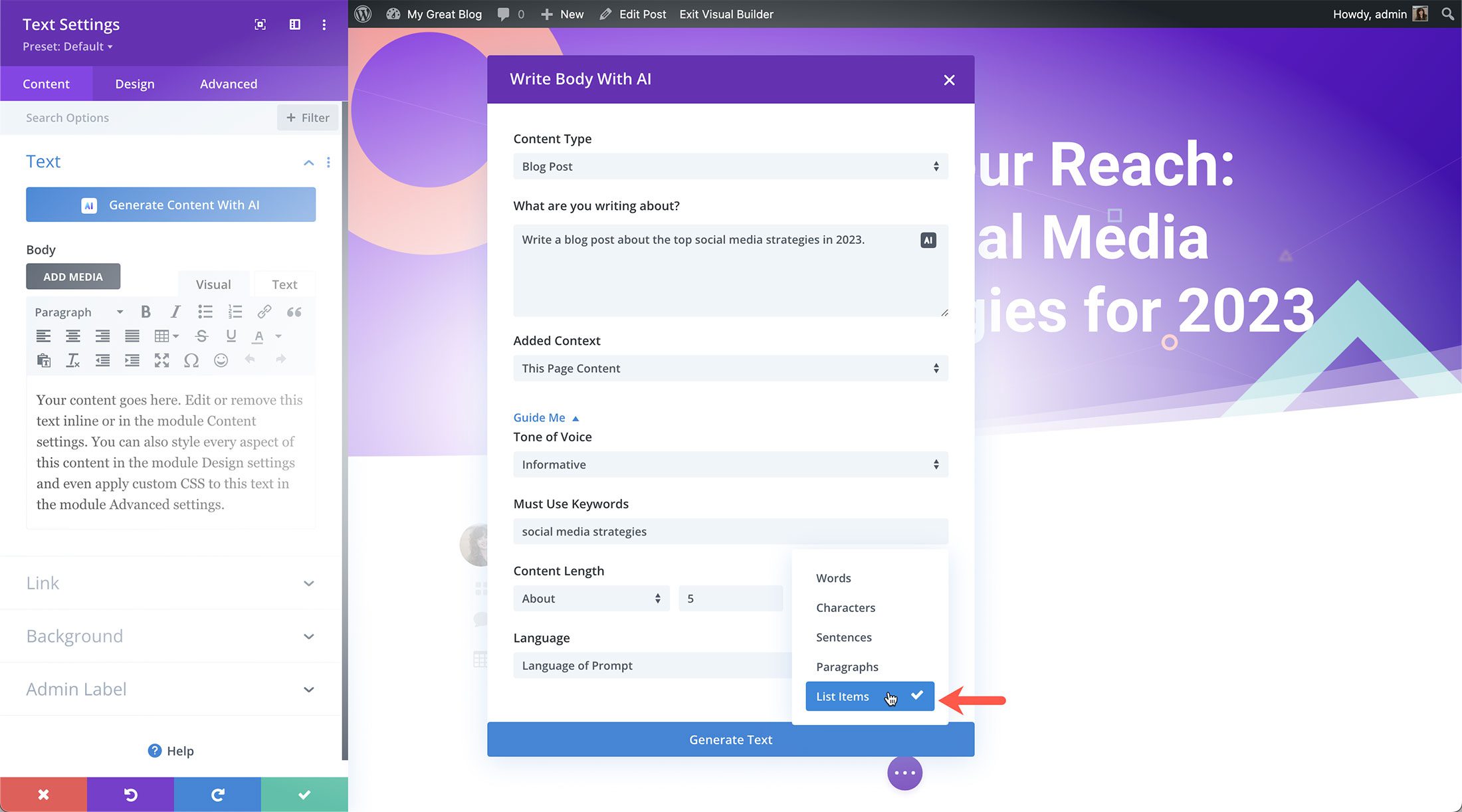
Task: Click the link insertion icon
Action: coord(264,311)
